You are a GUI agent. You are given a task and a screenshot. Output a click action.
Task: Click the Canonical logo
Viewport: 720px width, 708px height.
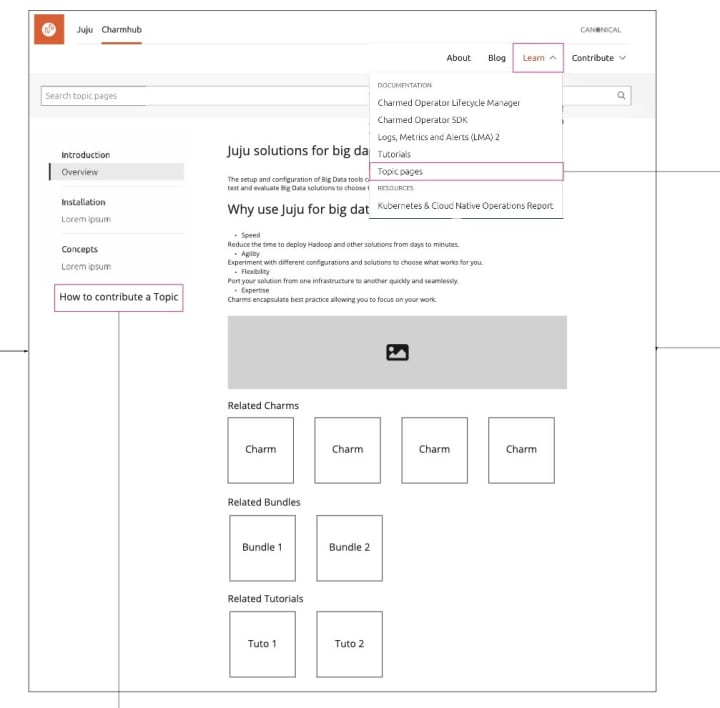(600, 30)
